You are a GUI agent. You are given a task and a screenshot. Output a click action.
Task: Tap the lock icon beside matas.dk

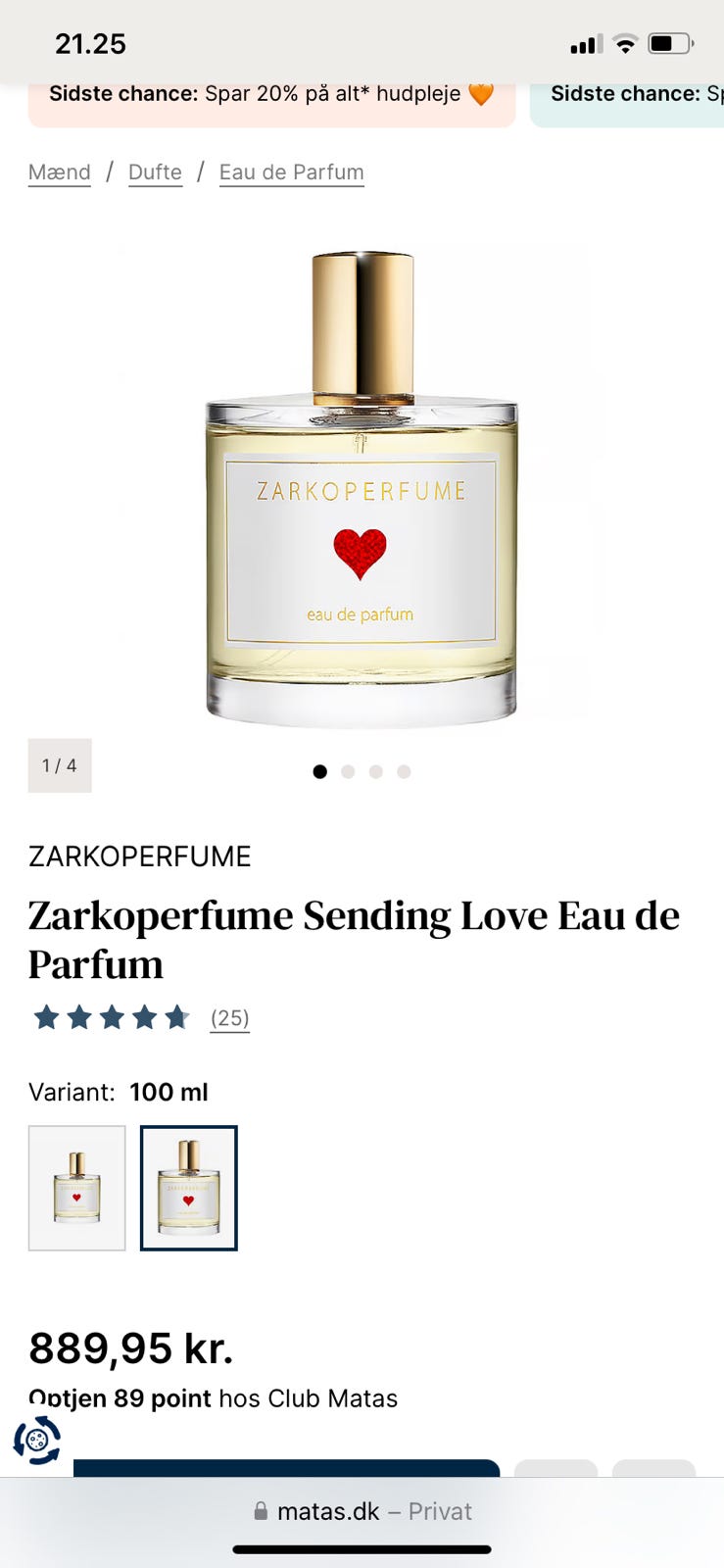[261, 1511]
